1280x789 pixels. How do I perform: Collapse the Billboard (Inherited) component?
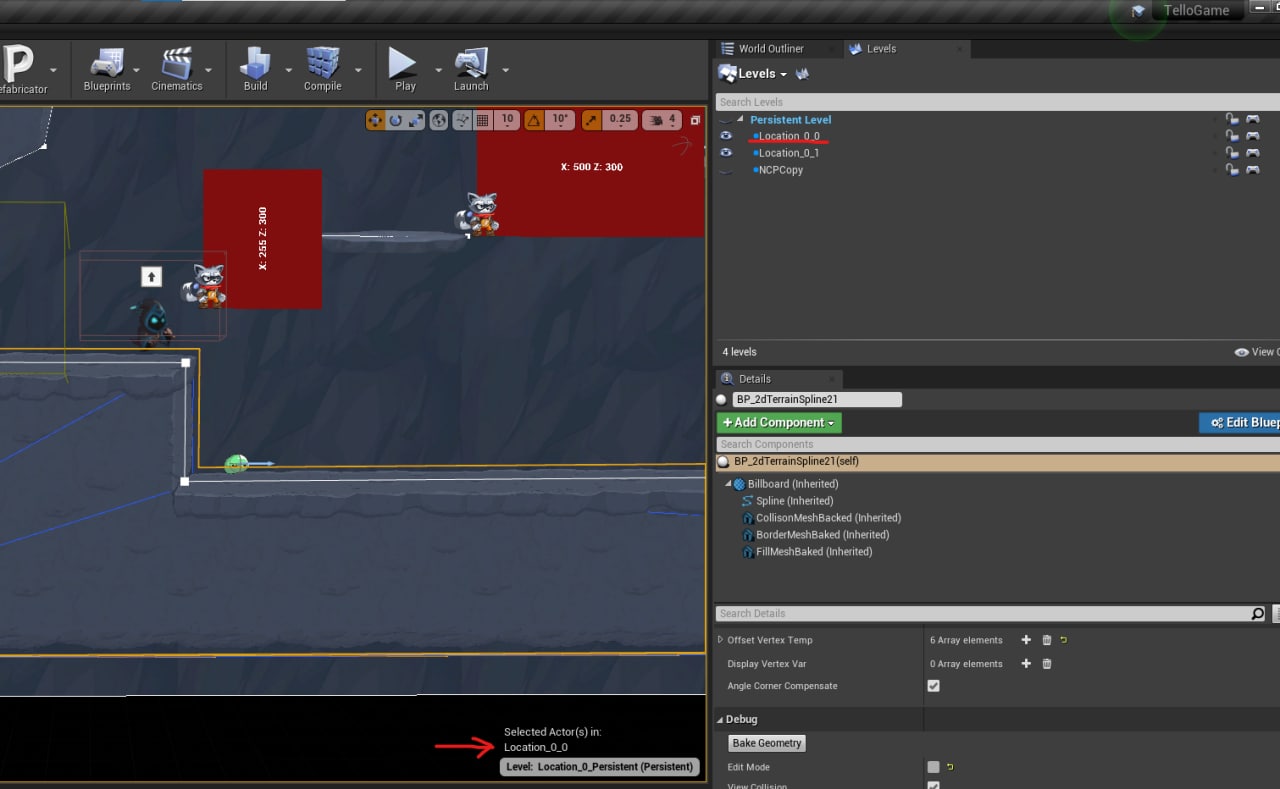pyautogui.click(x=728, y=484)
